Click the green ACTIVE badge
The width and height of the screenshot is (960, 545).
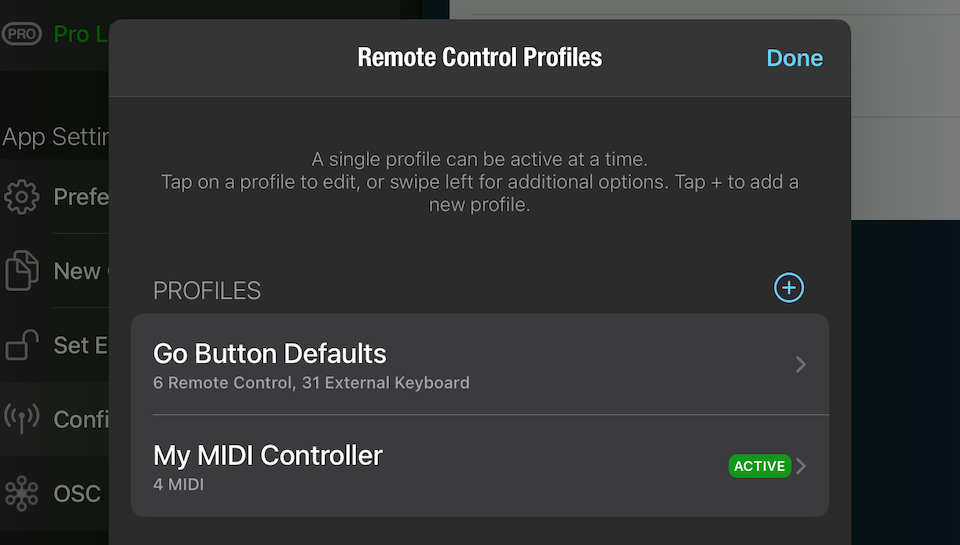point(759,466)
